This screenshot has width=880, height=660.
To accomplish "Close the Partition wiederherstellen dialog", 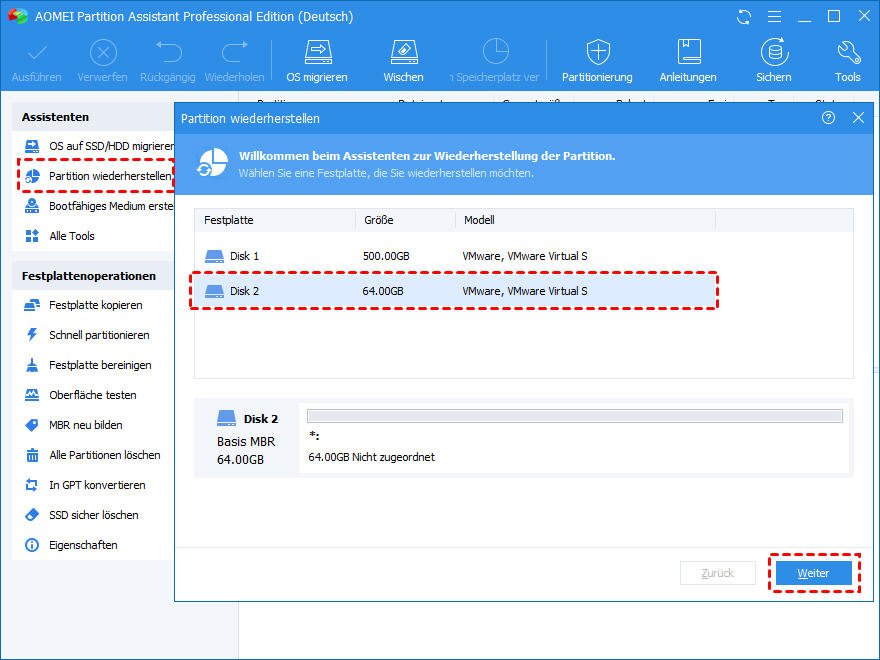I will (859, 117).
